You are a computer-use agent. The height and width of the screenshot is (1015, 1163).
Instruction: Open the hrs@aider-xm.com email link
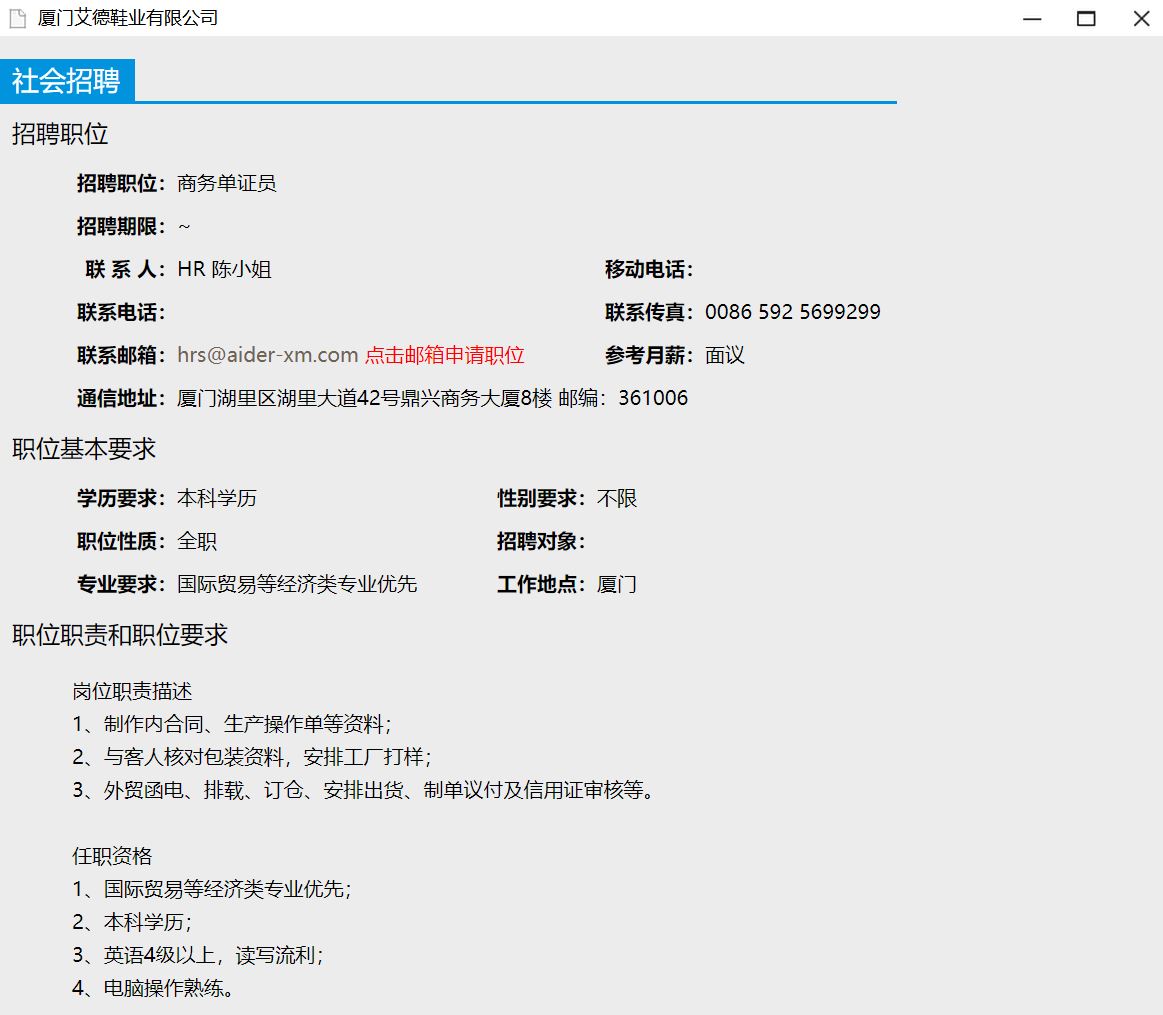tap(267, 355)
